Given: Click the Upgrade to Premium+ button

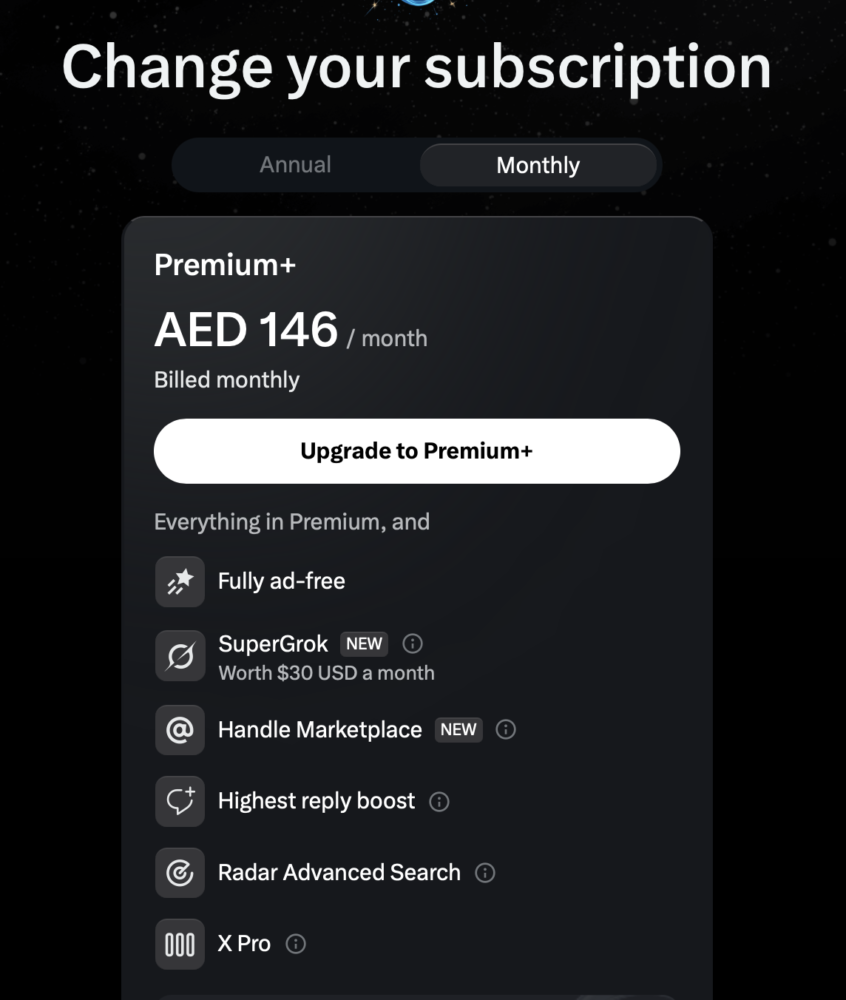Looking at the screenshot, I should (x=416, y=451).
